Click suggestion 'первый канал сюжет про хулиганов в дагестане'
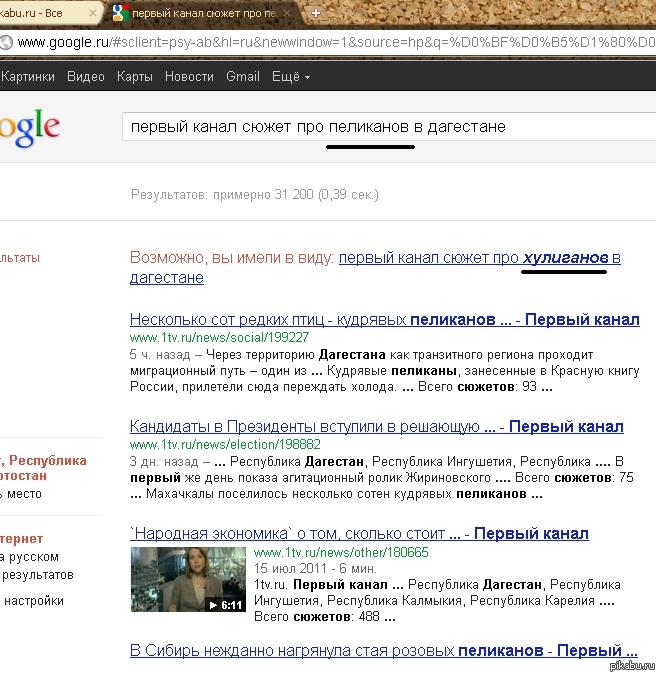The image size is (656, 673). click(x=375, y=267)
